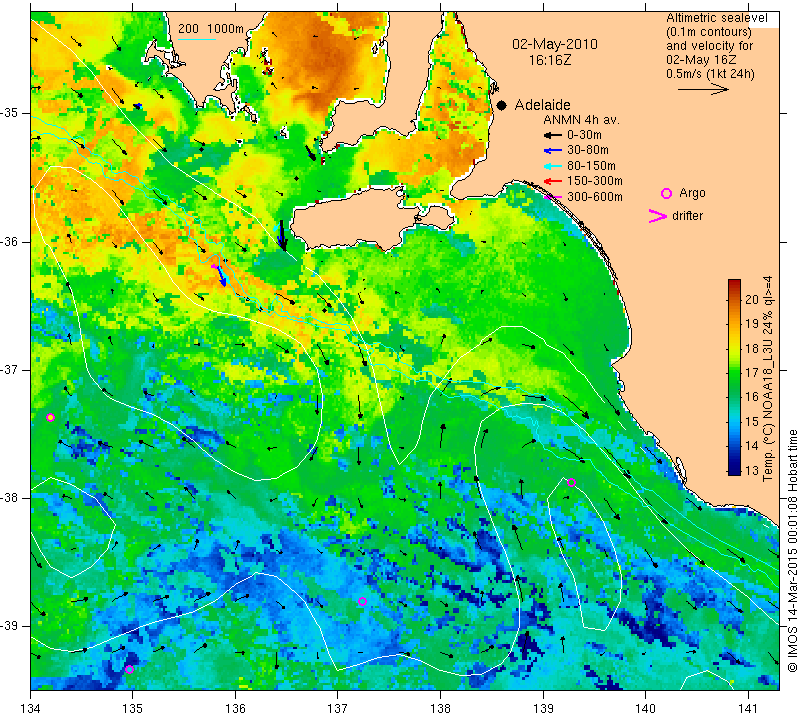Click the '150-300m' depth label

coord(594,181)
